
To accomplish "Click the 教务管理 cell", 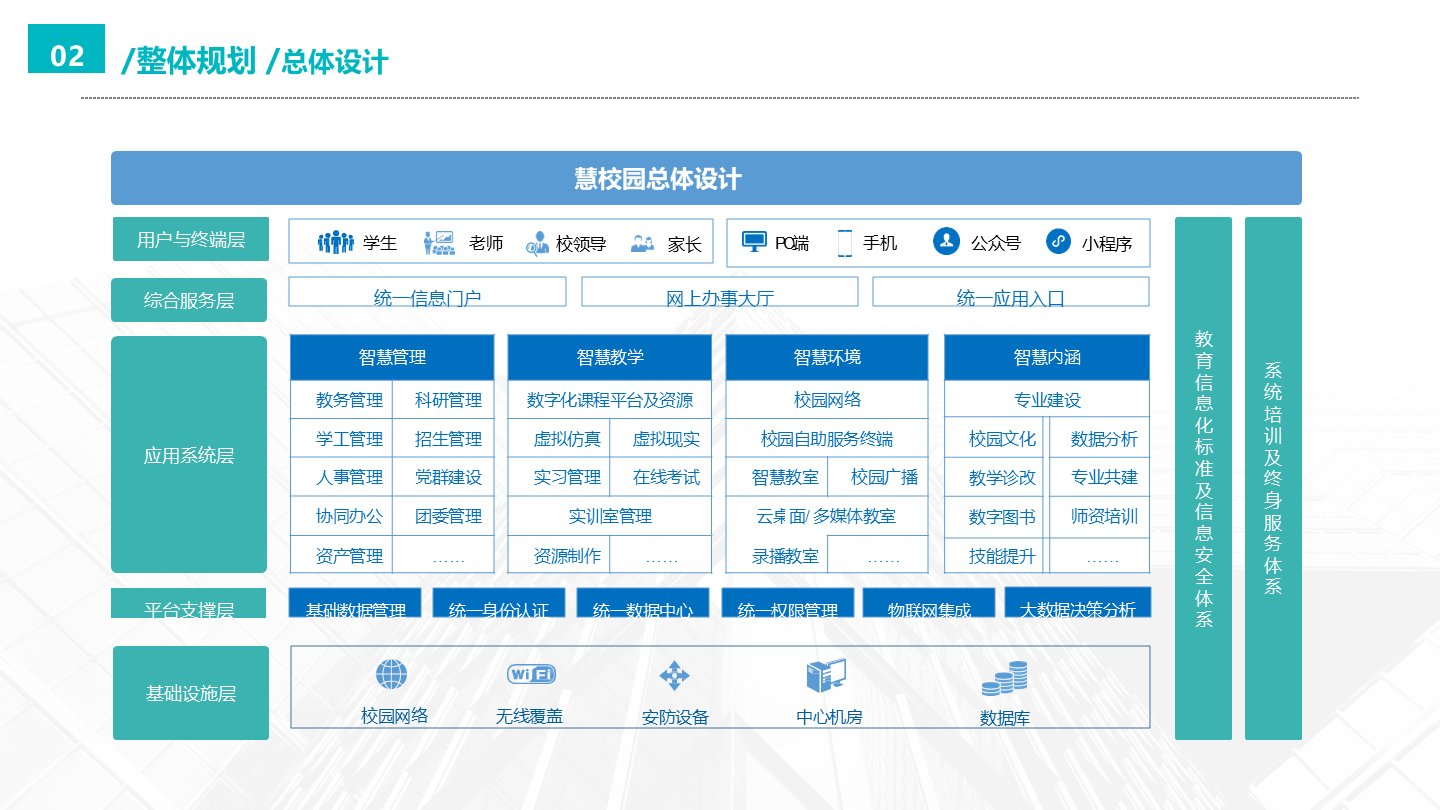I will coord(349,400).
